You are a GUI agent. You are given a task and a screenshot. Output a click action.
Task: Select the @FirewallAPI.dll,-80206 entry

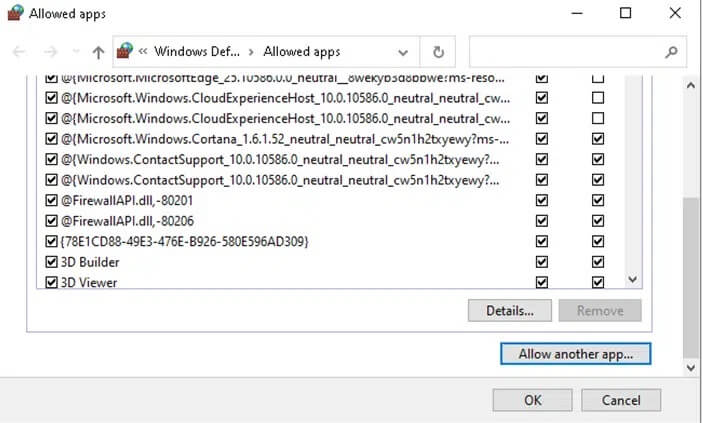pyautogui.click(x=127, y=221)
